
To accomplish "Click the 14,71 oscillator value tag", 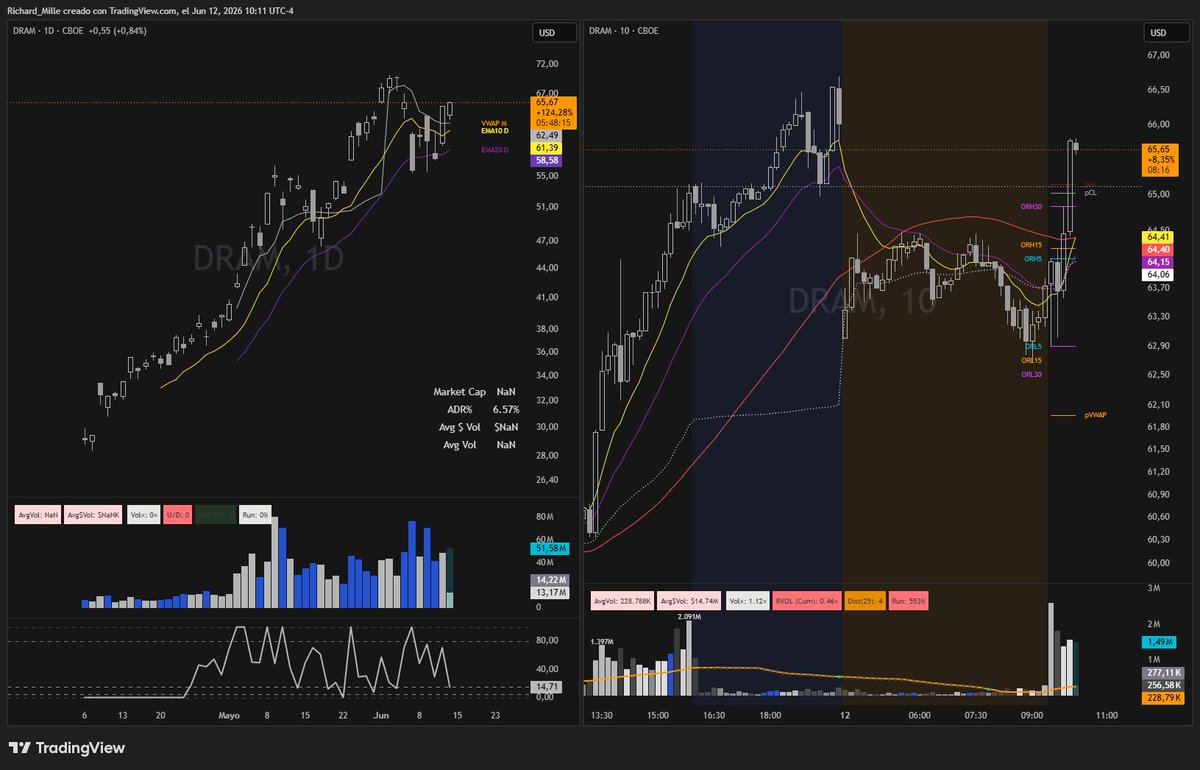I will tap(548, 688).
